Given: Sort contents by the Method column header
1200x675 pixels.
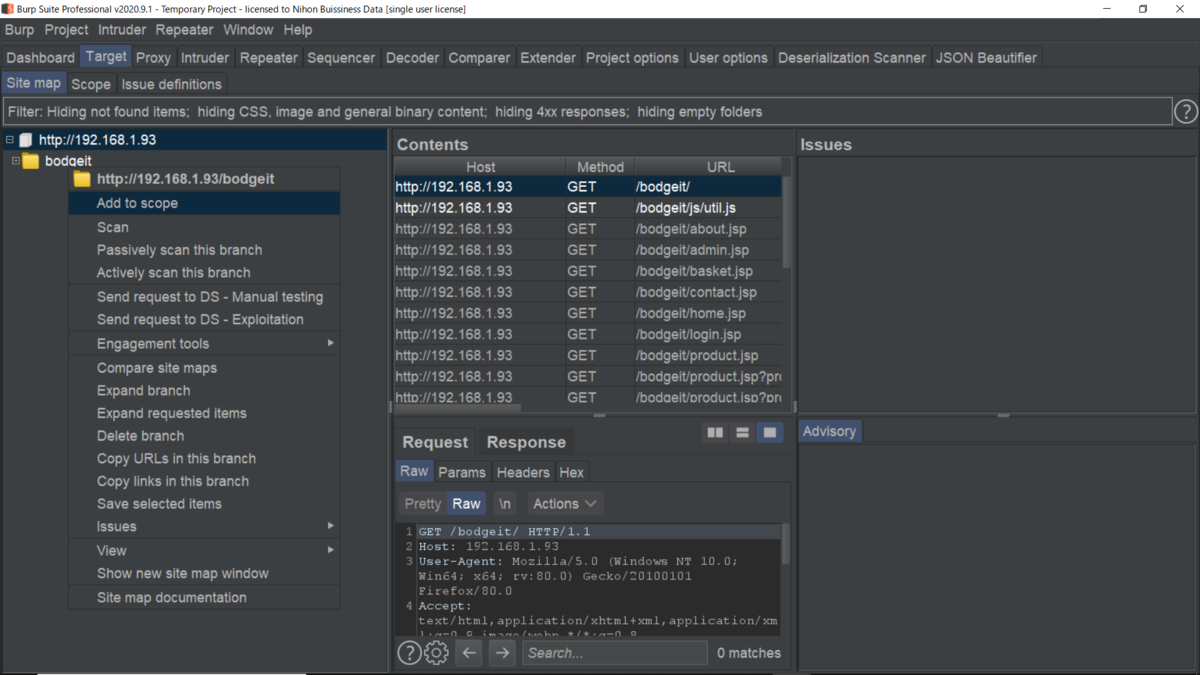Looking at the screenshot, I should pyautogui.click(x=600, y=167).
